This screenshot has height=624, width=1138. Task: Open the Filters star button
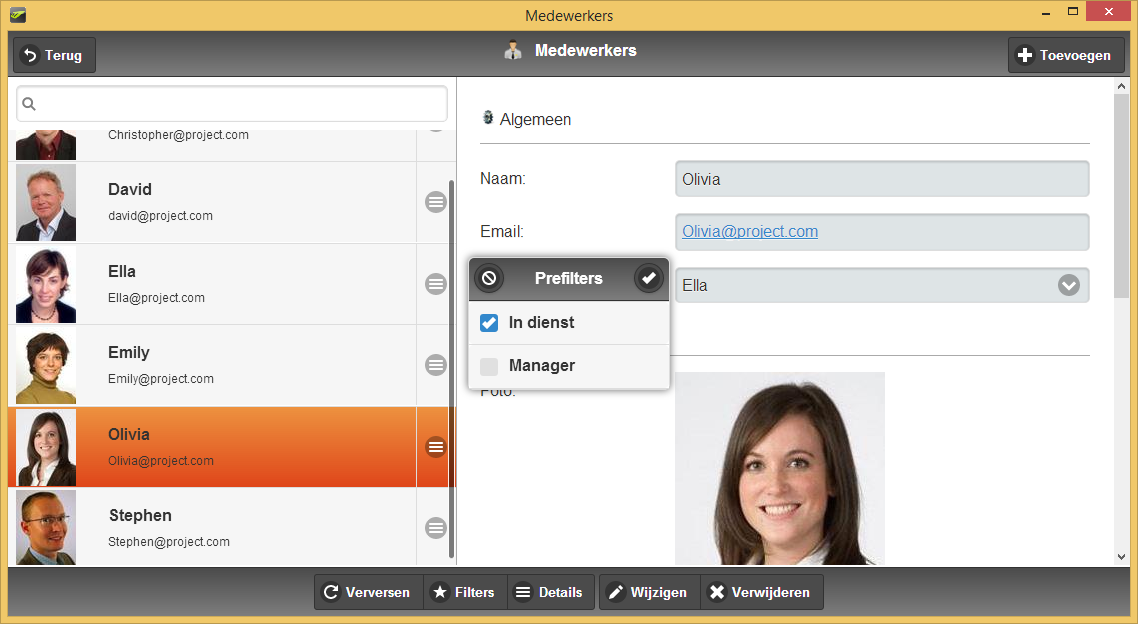[x=464, y=592]
